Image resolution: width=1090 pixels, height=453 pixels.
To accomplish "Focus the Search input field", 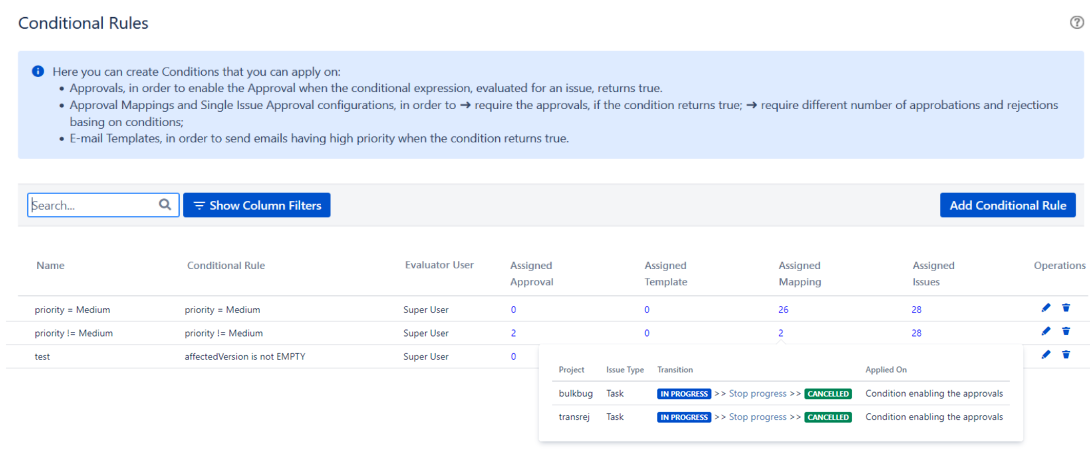I will [x=93, y=205].
